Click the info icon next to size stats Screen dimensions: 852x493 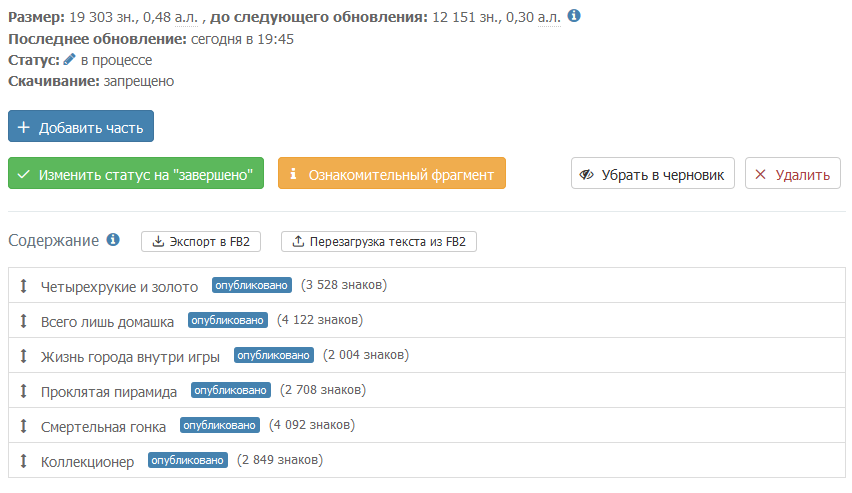574,17
